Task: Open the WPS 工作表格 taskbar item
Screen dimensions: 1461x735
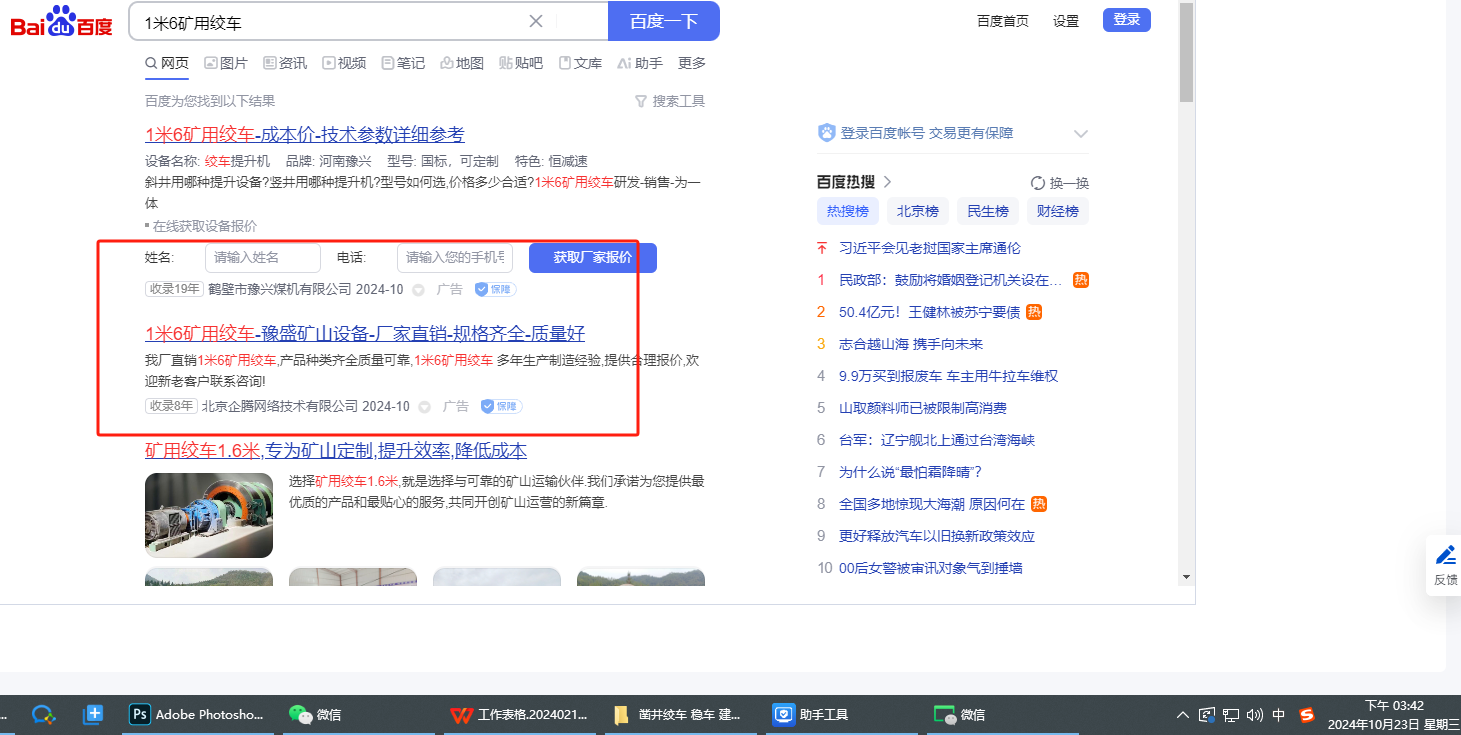Action: click(x=520, y=715)
